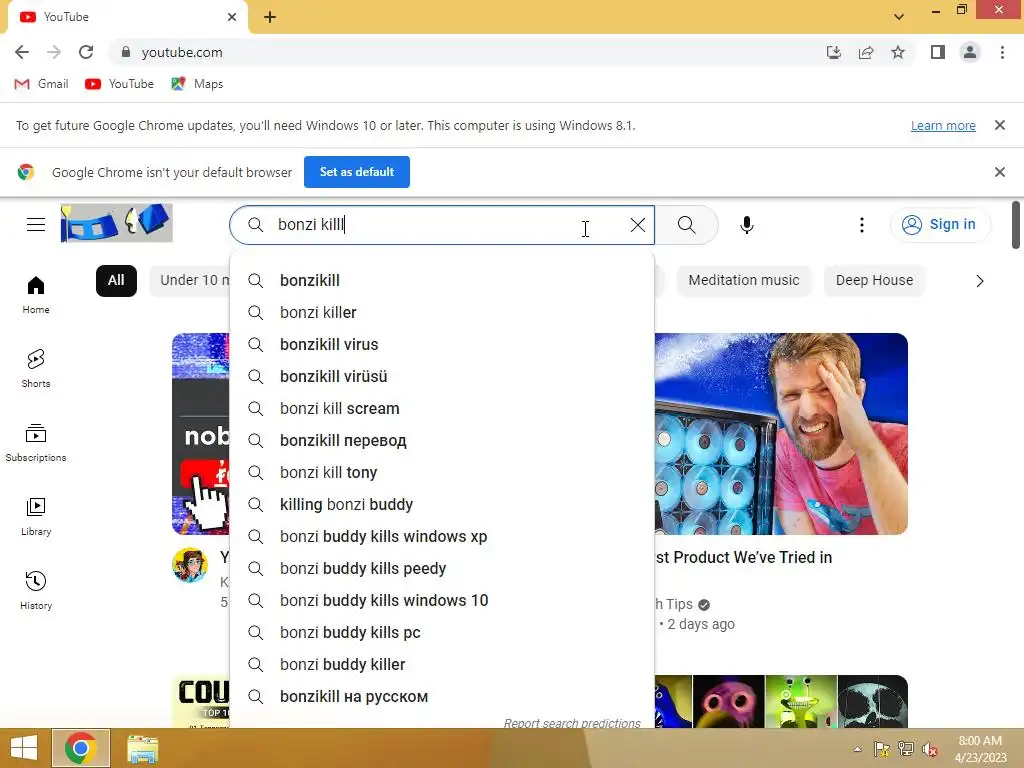Choose suggestion "bonzi buddy kills windows xp"
This screenshot has height=768, width=1024.
pos(442,536)
